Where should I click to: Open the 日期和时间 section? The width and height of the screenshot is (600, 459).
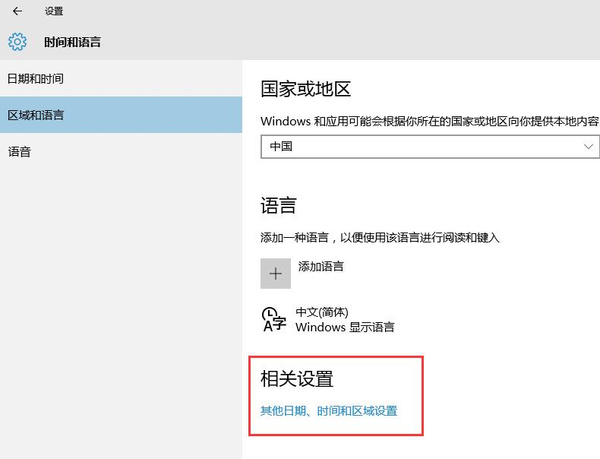tap(121, 79)
